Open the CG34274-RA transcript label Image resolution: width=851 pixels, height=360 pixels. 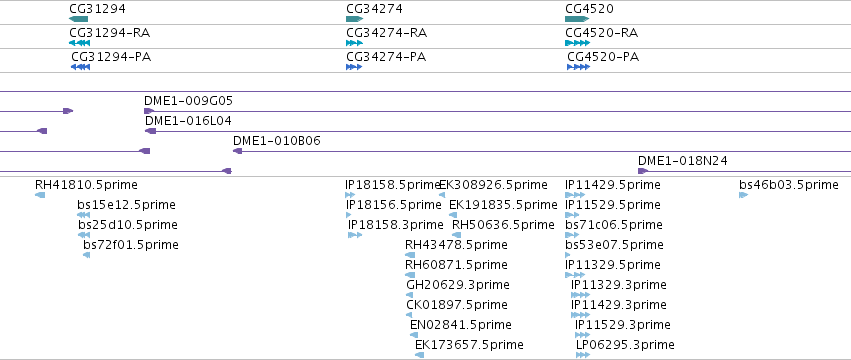coord(386,33)
